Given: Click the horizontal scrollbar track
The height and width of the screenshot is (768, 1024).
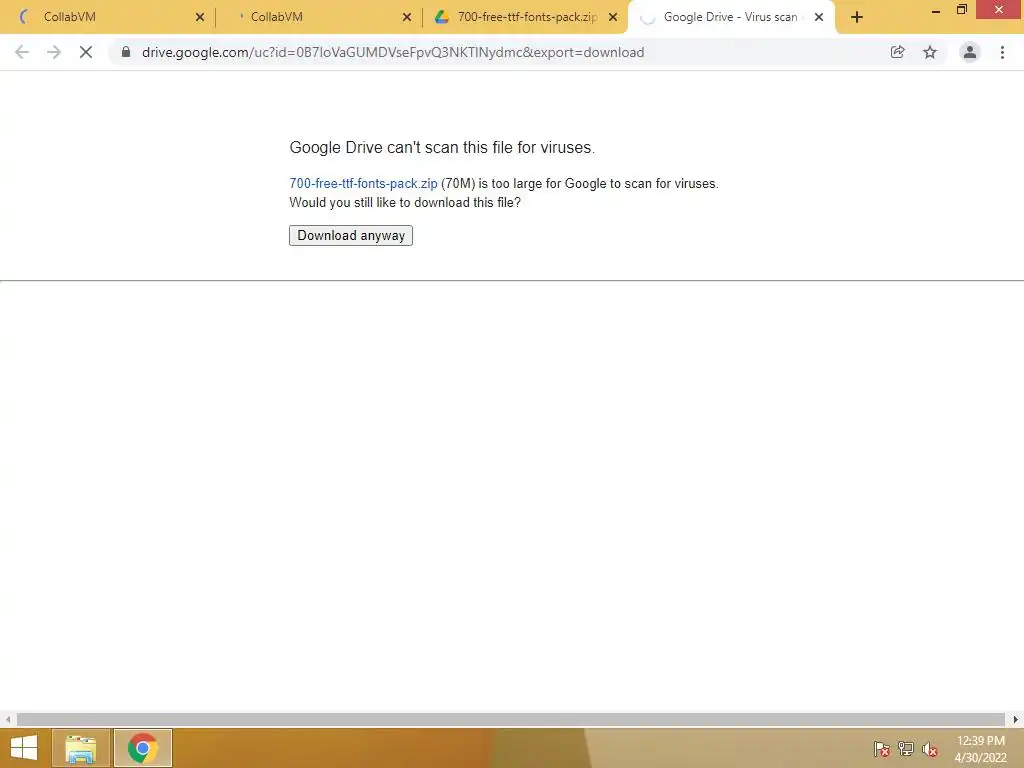Looking at the screenshot, I should (x=511, y=719).
